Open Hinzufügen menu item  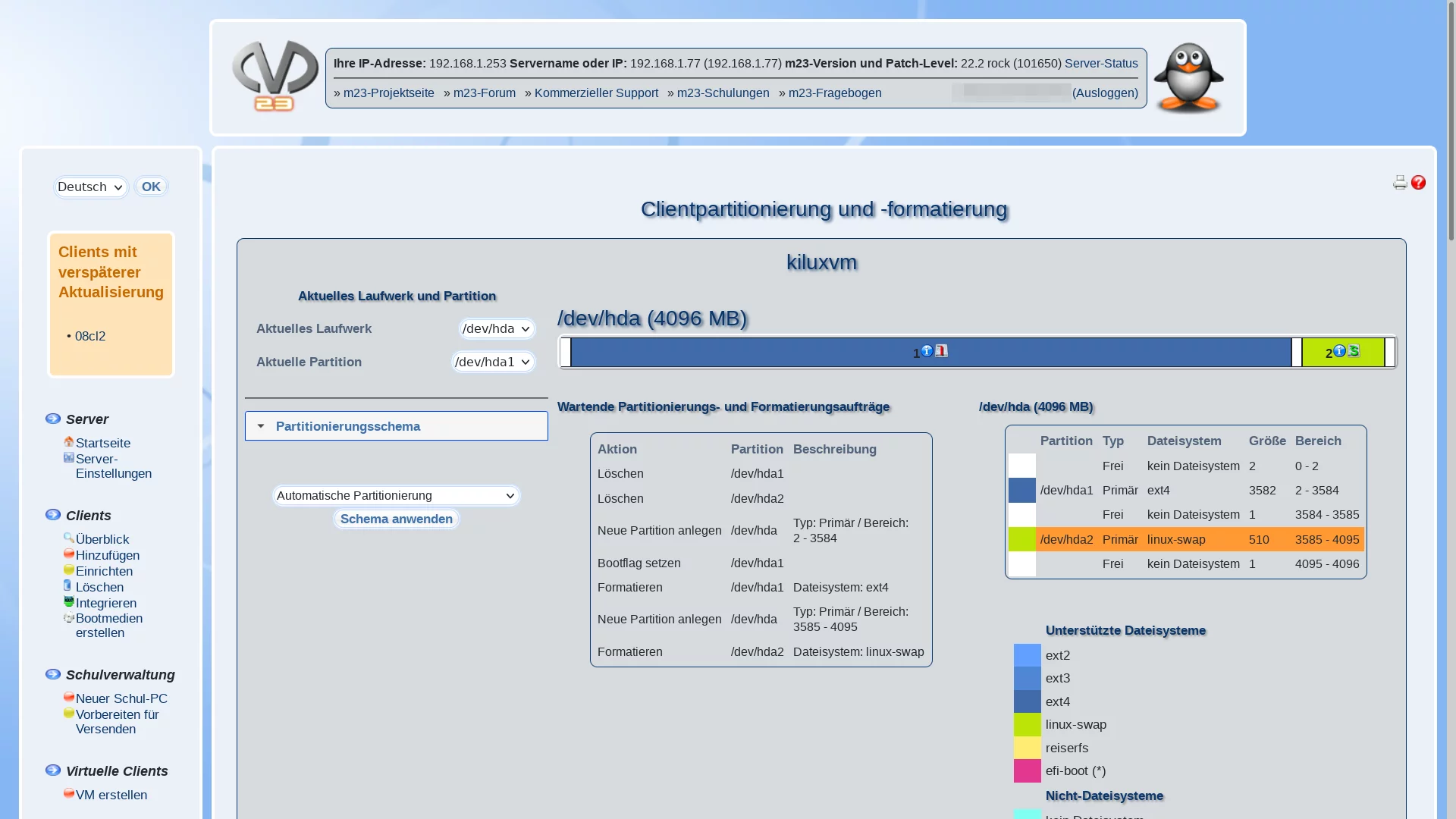coord(108,555)
